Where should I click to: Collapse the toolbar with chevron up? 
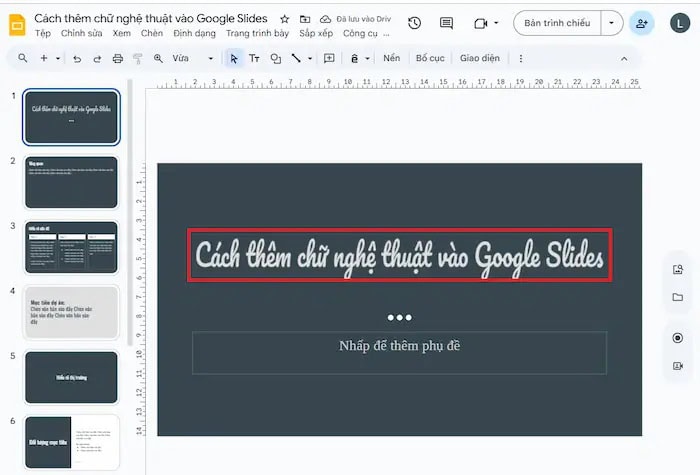(625, 58)
